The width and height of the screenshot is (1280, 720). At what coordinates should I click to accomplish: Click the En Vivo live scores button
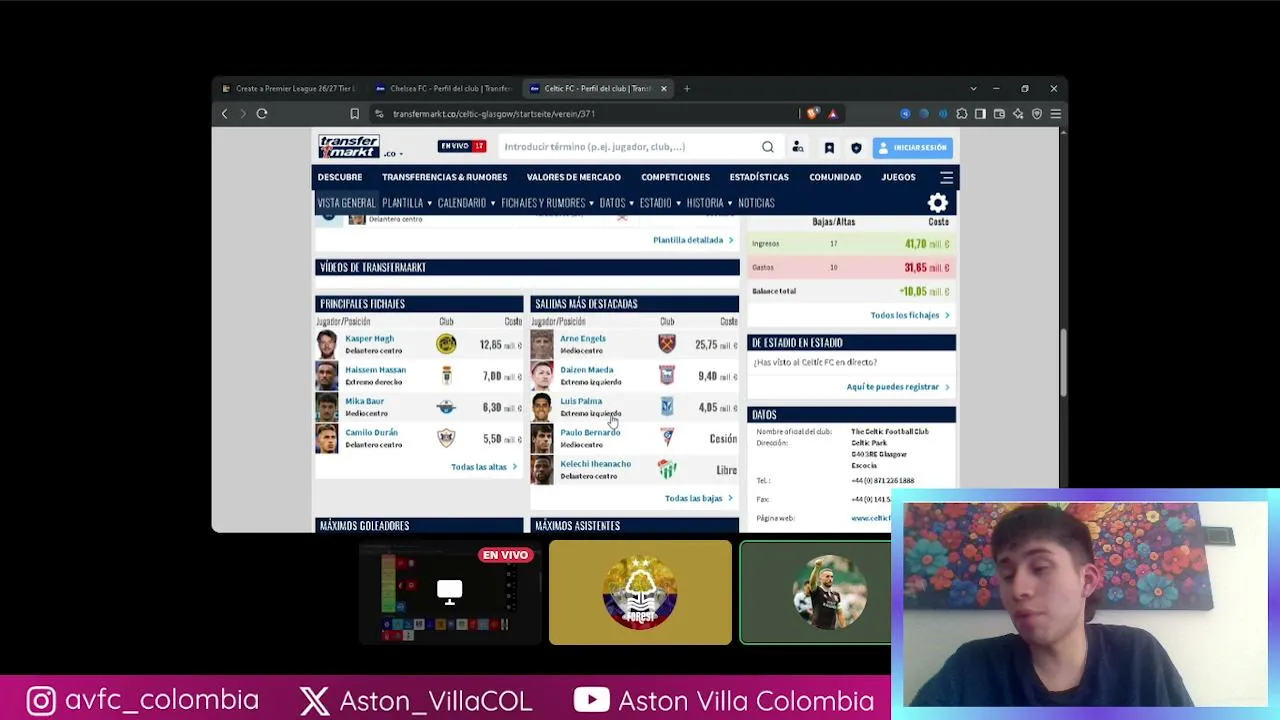tap(462, 147)
